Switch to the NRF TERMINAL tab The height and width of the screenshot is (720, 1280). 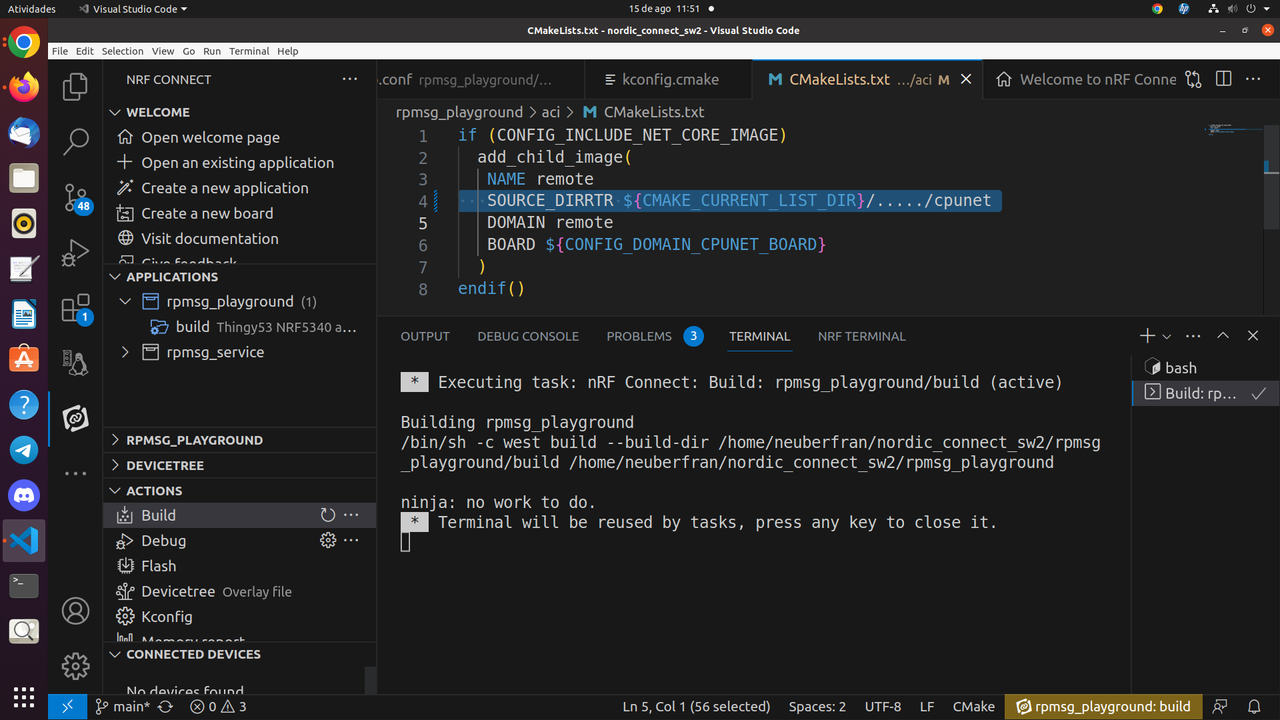tap(861, 336)
